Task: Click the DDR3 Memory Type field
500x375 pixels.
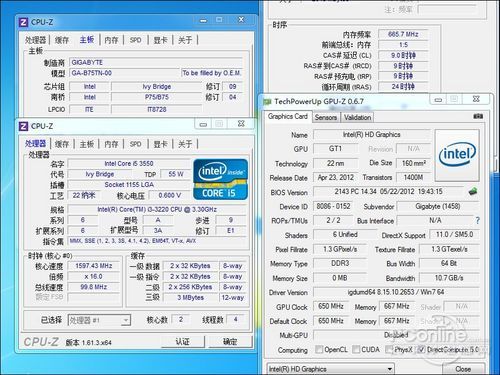Action: [340, 263]
